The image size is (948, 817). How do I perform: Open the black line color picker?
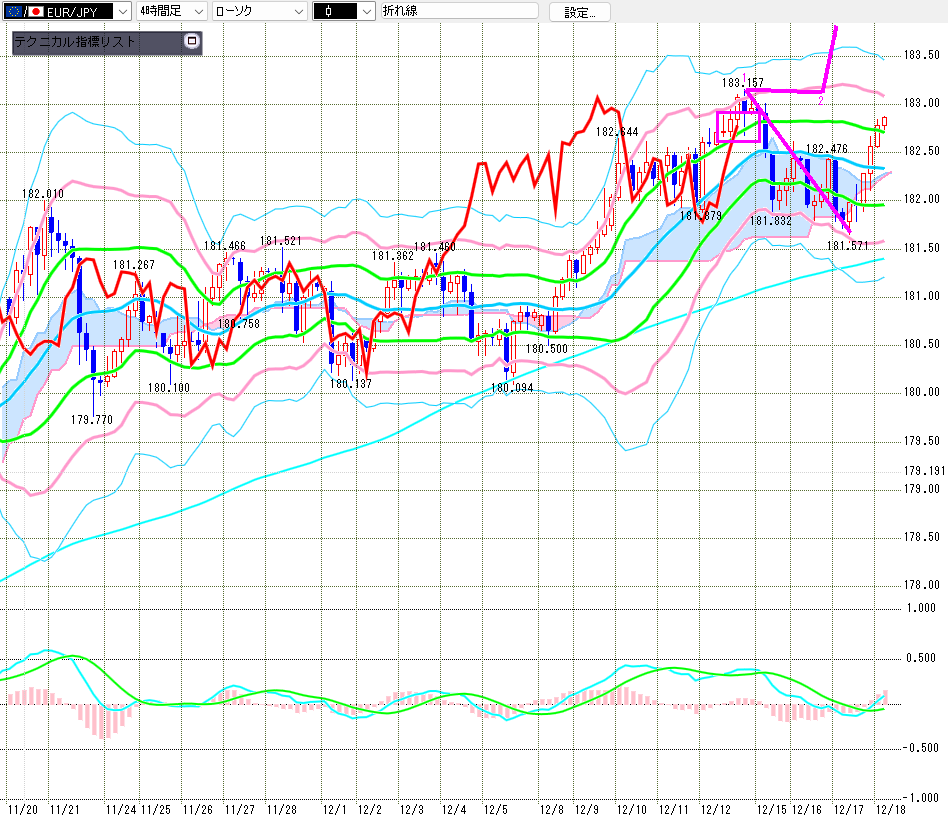click(x=365, y=12)
